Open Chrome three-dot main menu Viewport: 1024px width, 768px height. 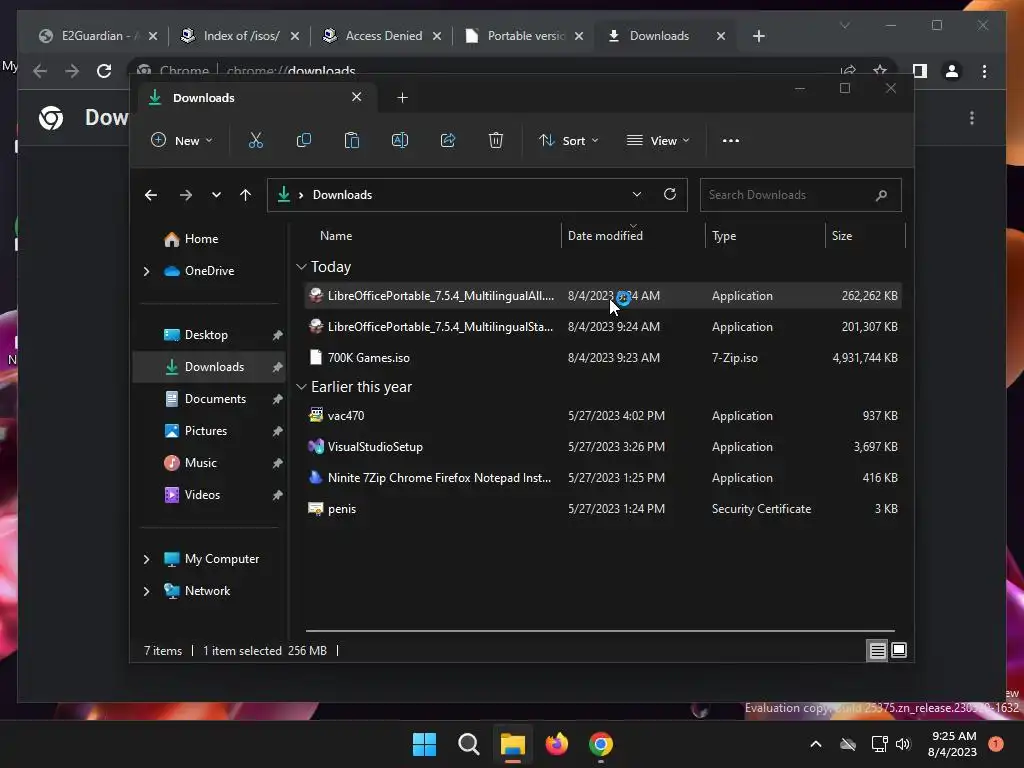984,71
